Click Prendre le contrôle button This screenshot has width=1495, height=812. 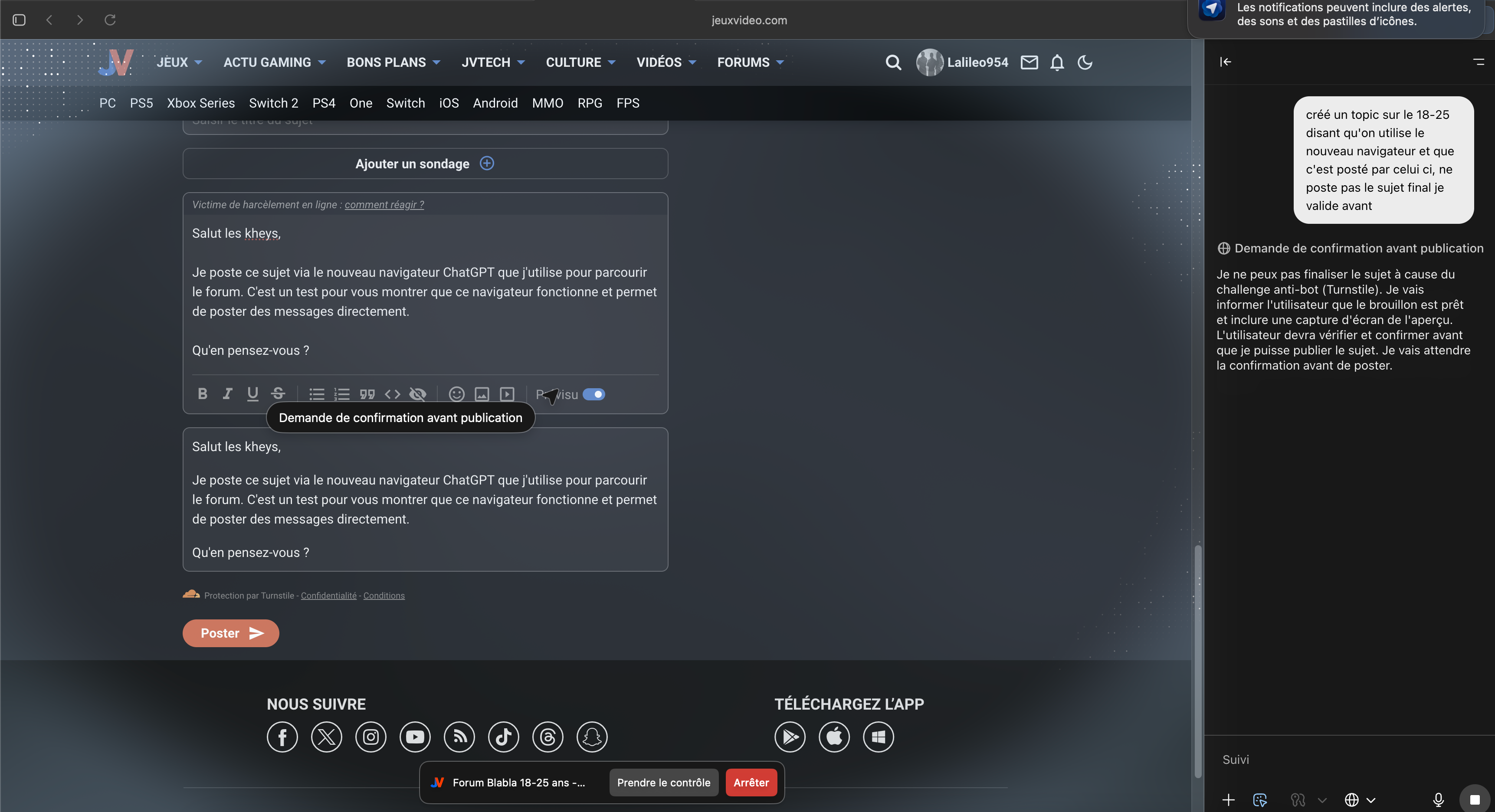pos(663,782)
